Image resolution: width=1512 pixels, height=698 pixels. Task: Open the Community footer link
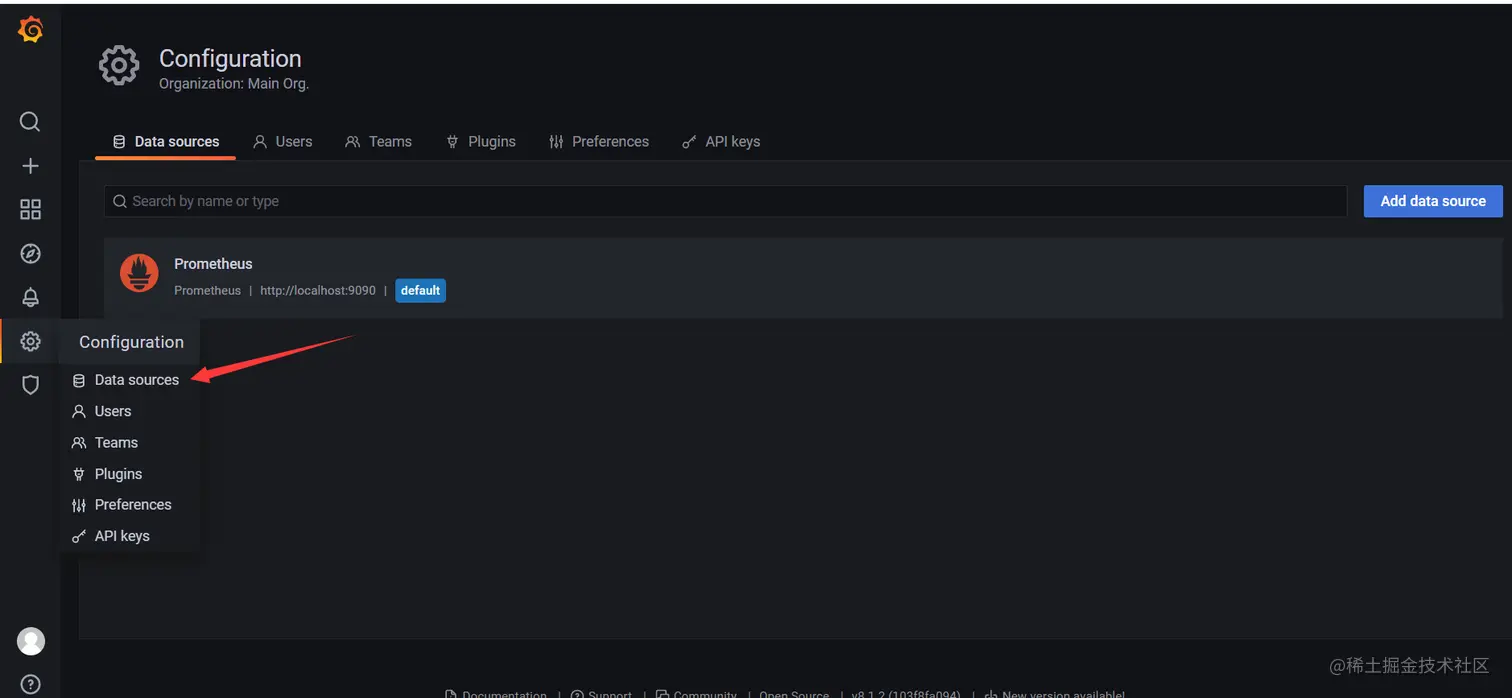click(696, 693)
